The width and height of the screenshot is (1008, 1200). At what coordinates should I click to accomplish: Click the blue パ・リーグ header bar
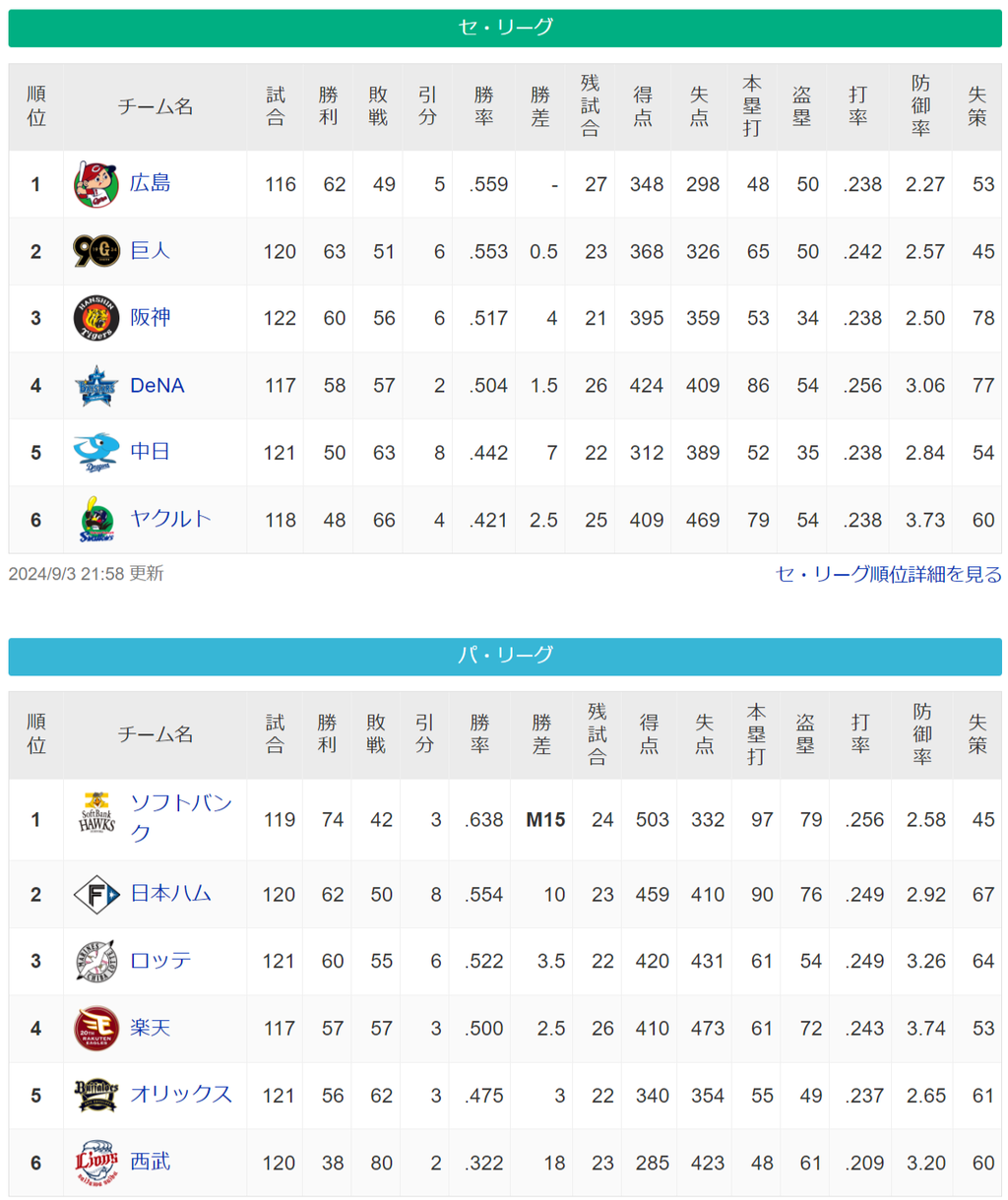tap(505, 656)
